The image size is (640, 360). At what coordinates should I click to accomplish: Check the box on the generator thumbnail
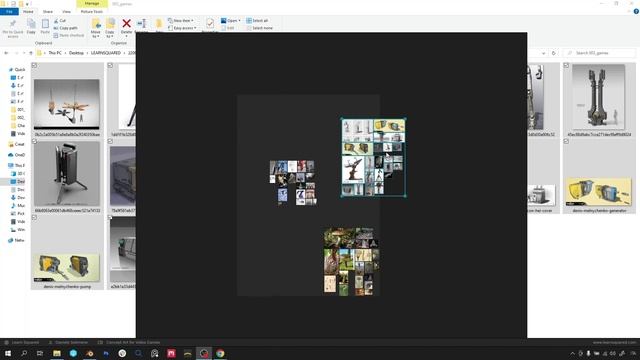[x=566, y=141]
